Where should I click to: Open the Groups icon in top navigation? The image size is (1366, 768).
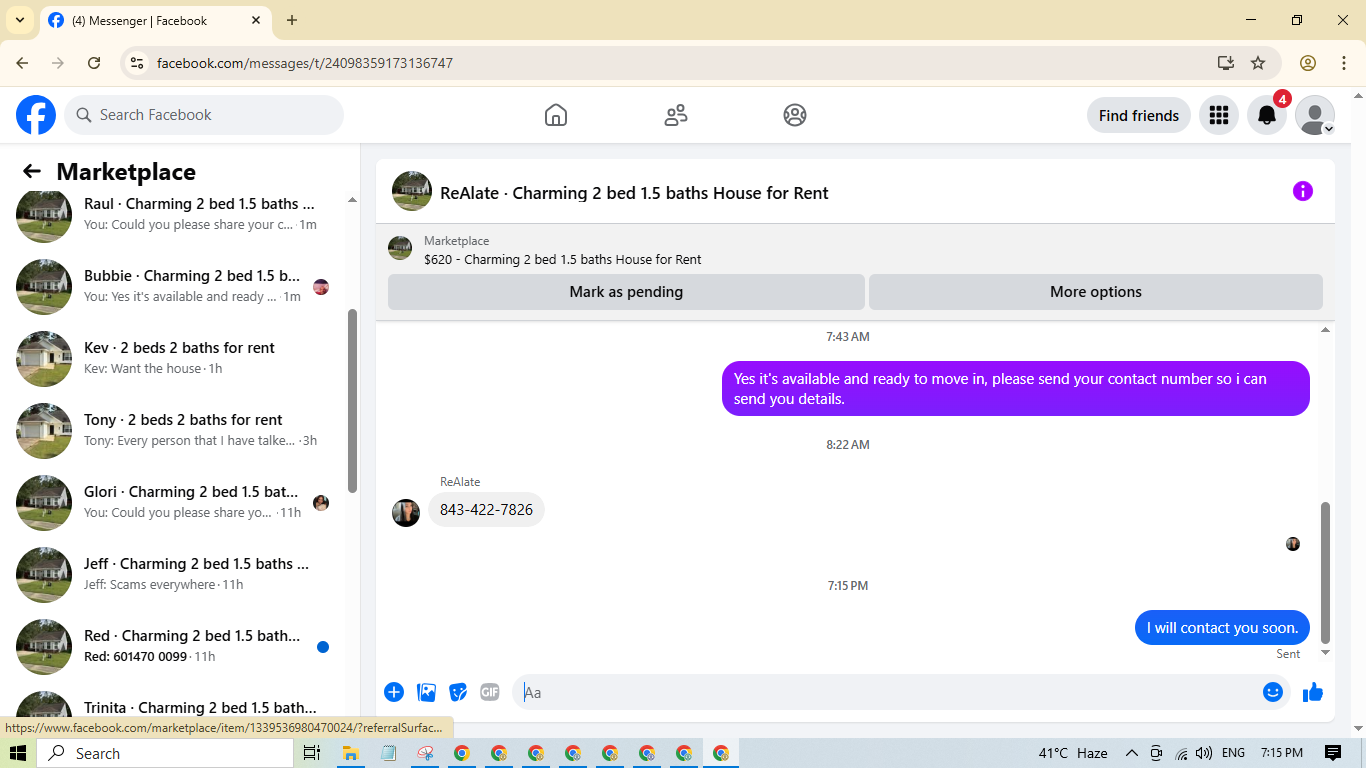click(795, 115)
